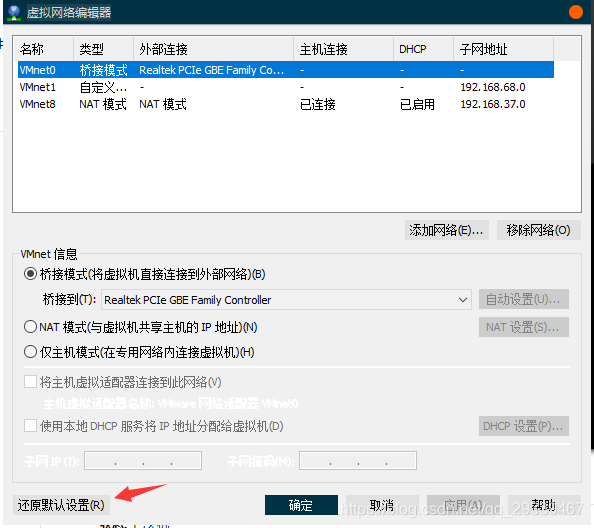
Task: Click the 应用(A) button
Action: coord(463,505)
